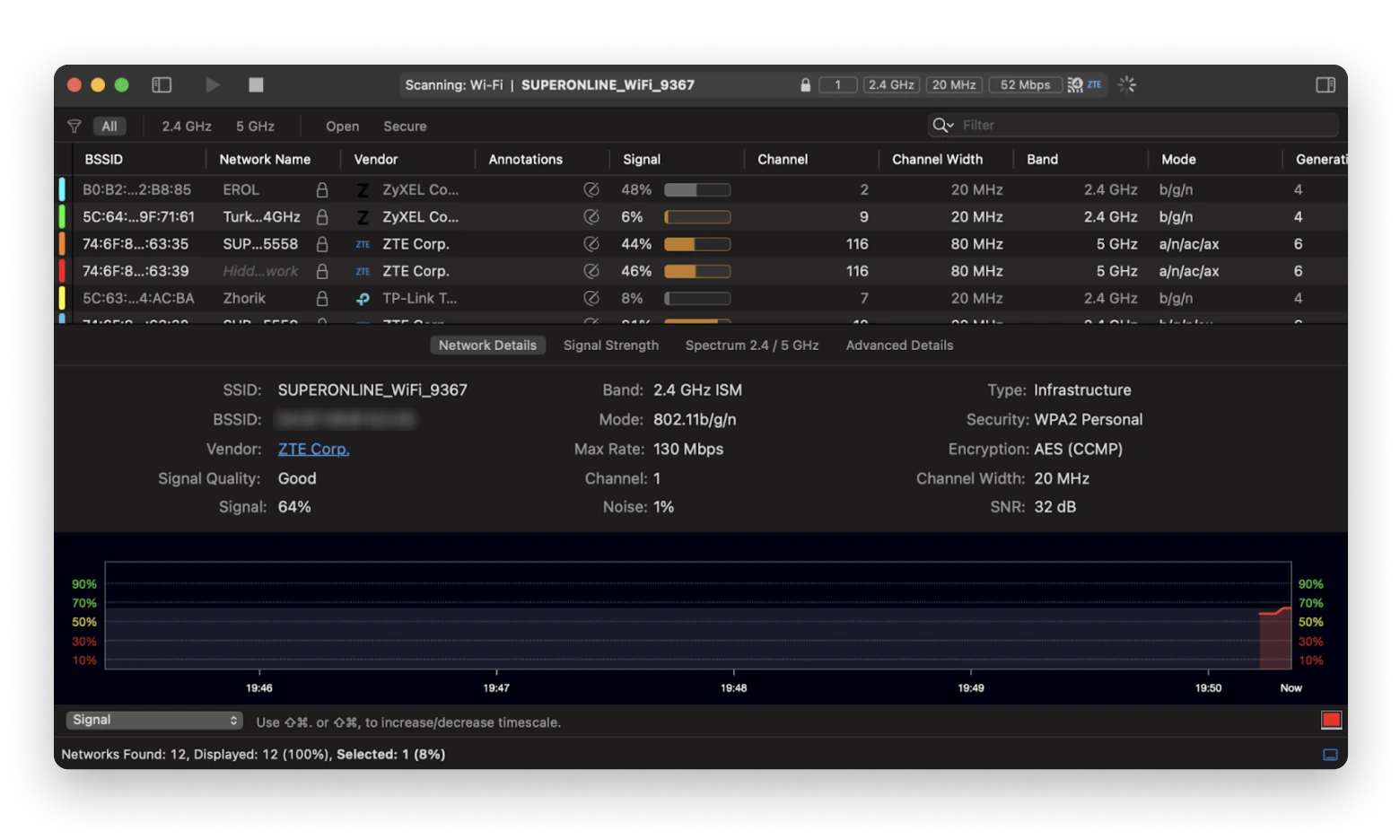The image size is (1400, 840).
Task: Click the Filter search field
Action: click(x=1133, y=125)
